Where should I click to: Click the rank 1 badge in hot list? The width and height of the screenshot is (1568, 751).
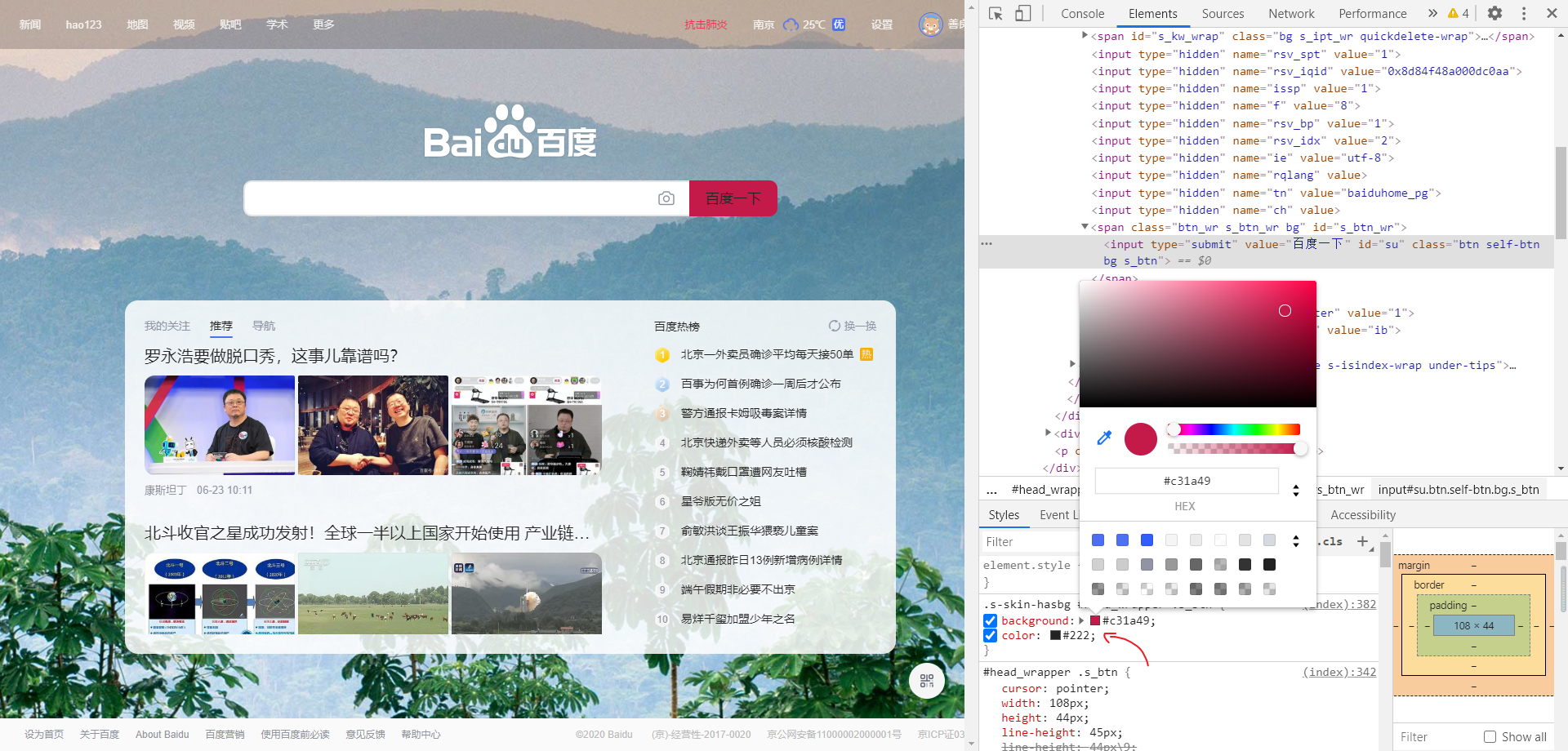(662, 355)
